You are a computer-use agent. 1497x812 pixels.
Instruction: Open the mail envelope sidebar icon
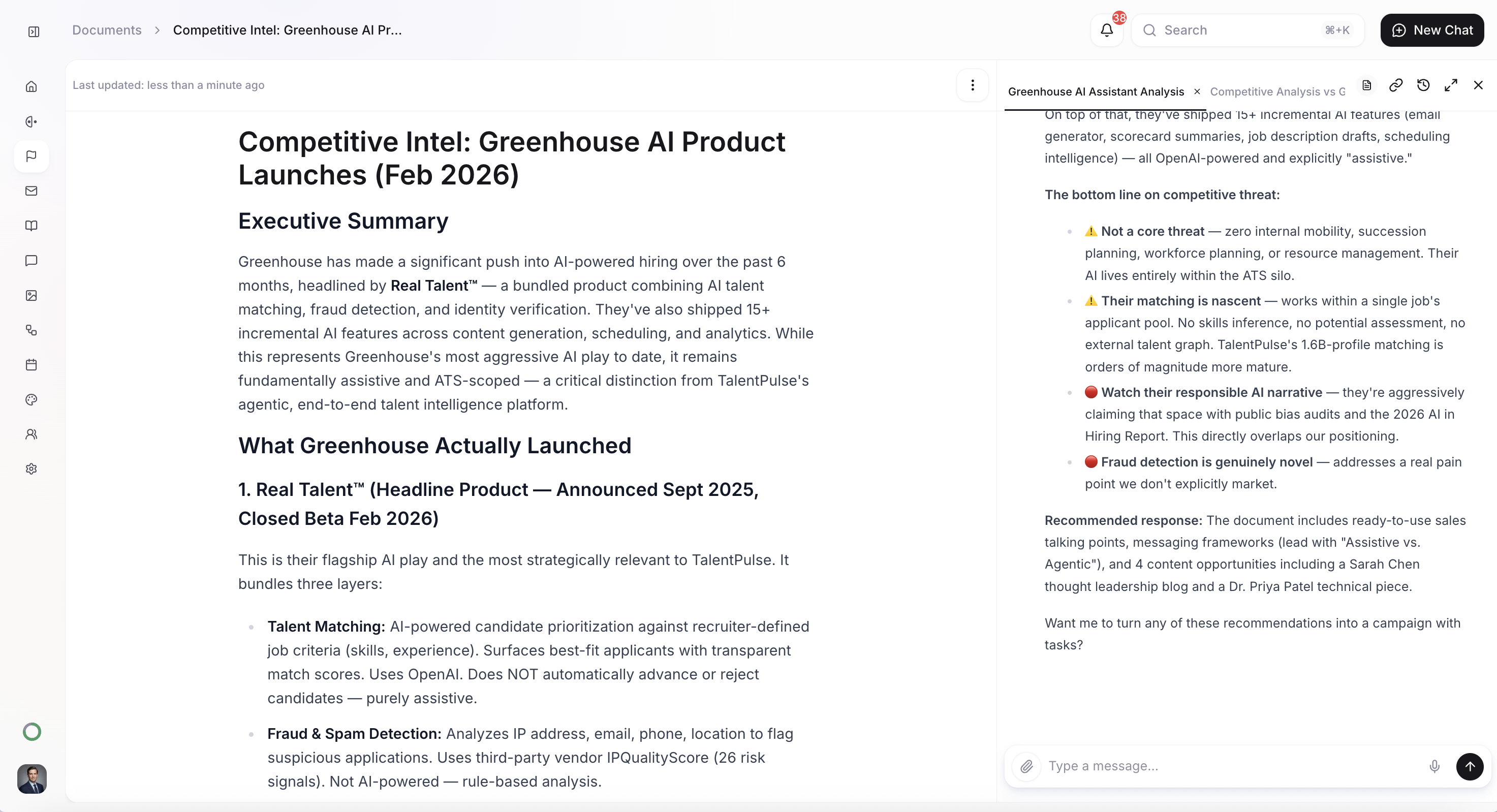(x=32, y=191)
